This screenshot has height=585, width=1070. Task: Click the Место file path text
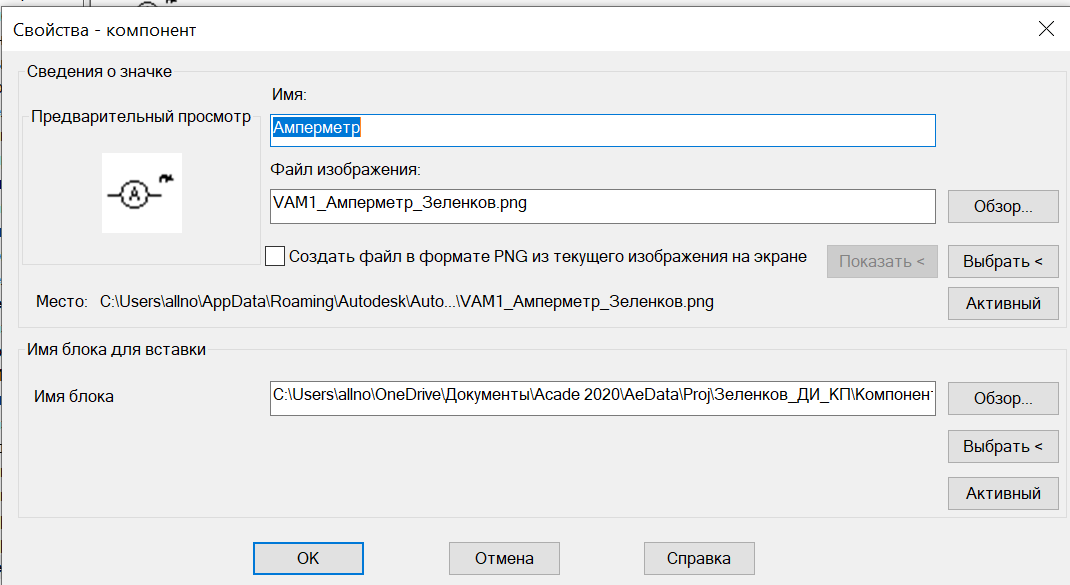pyautogui.click(x=407, y=302)
